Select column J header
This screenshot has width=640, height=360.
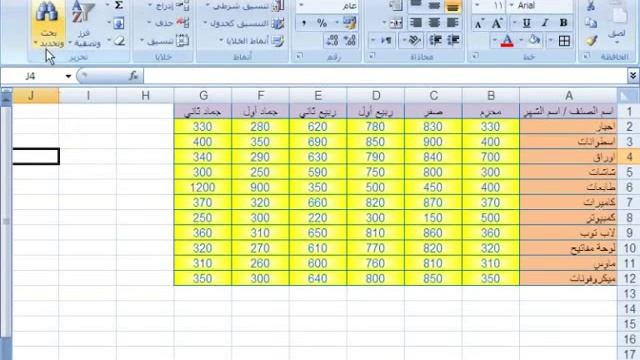36,96
